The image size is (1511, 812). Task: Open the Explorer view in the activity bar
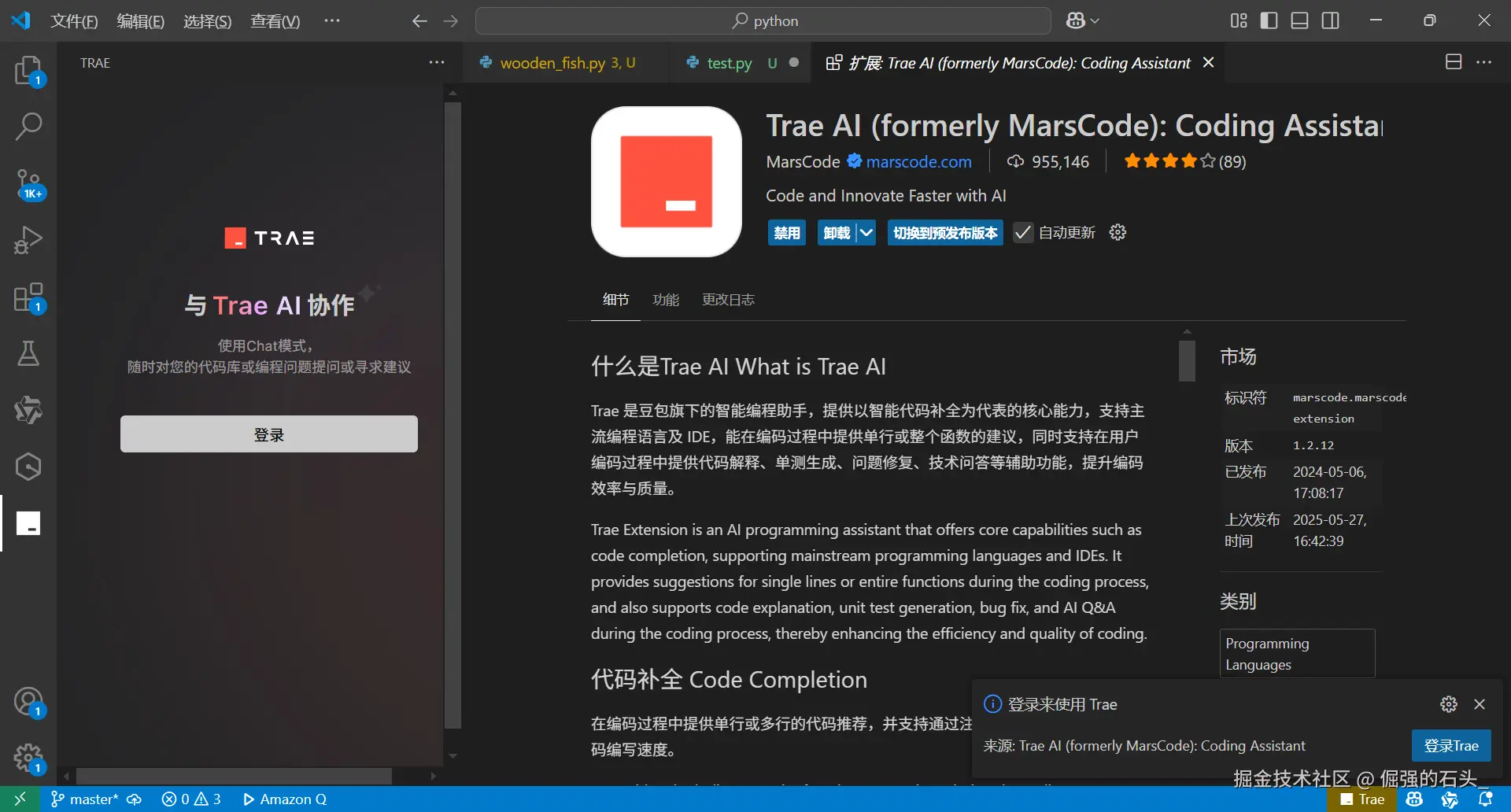click(x=28, y=71)
